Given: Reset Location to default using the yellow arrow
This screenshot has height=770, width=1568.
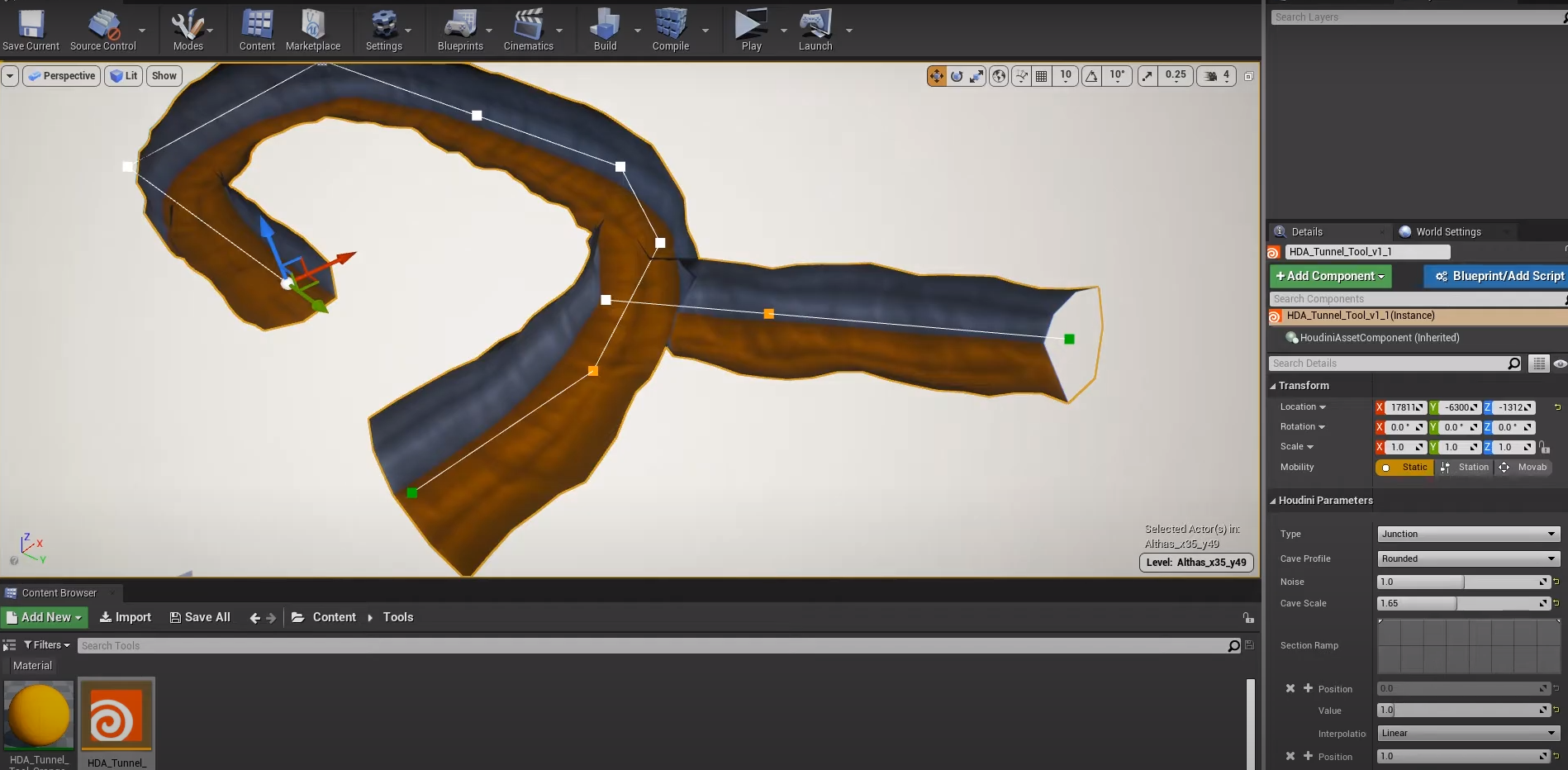Looking at the screenshot, I should point(1557,407).
